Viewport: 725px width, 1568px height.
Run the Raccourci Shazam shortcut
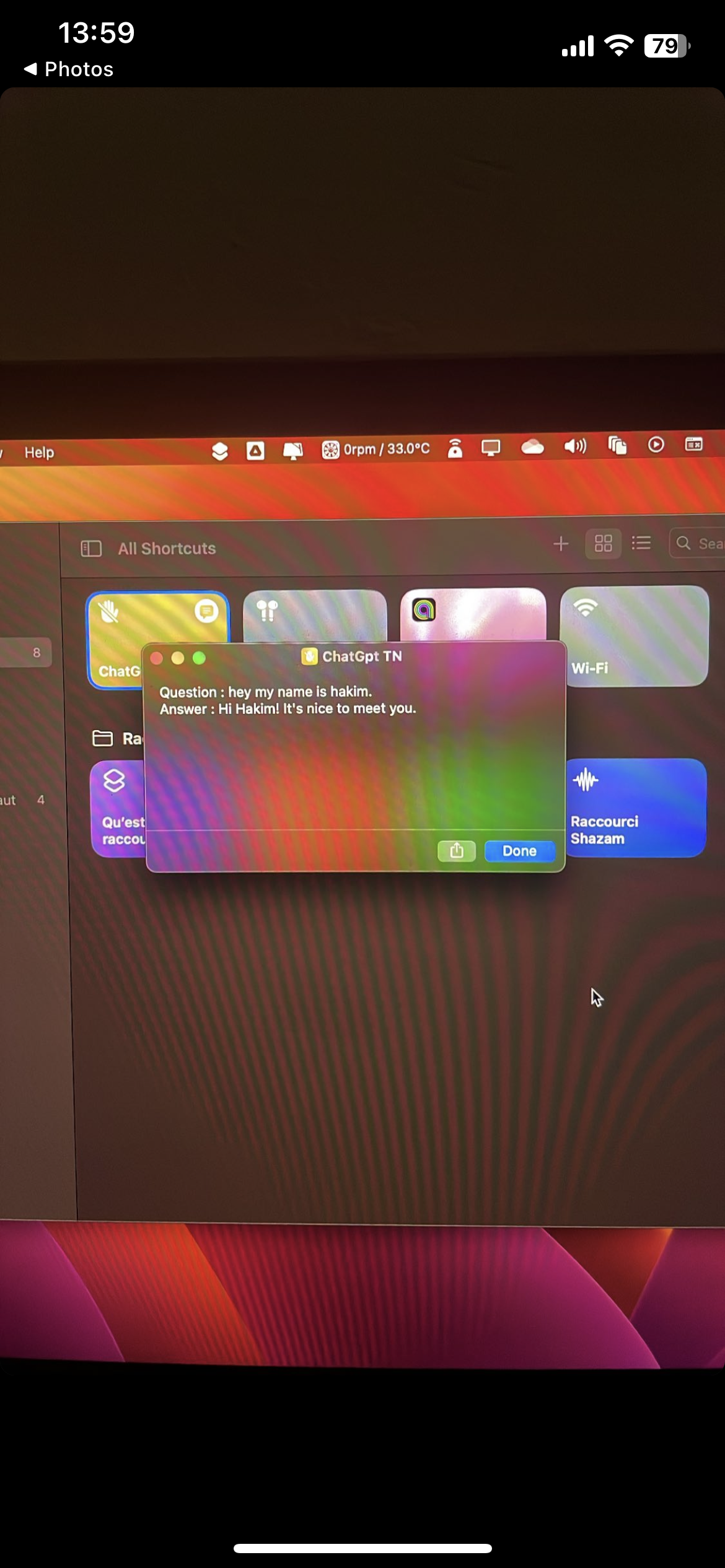pyautogui.click(x=636, y=808)
